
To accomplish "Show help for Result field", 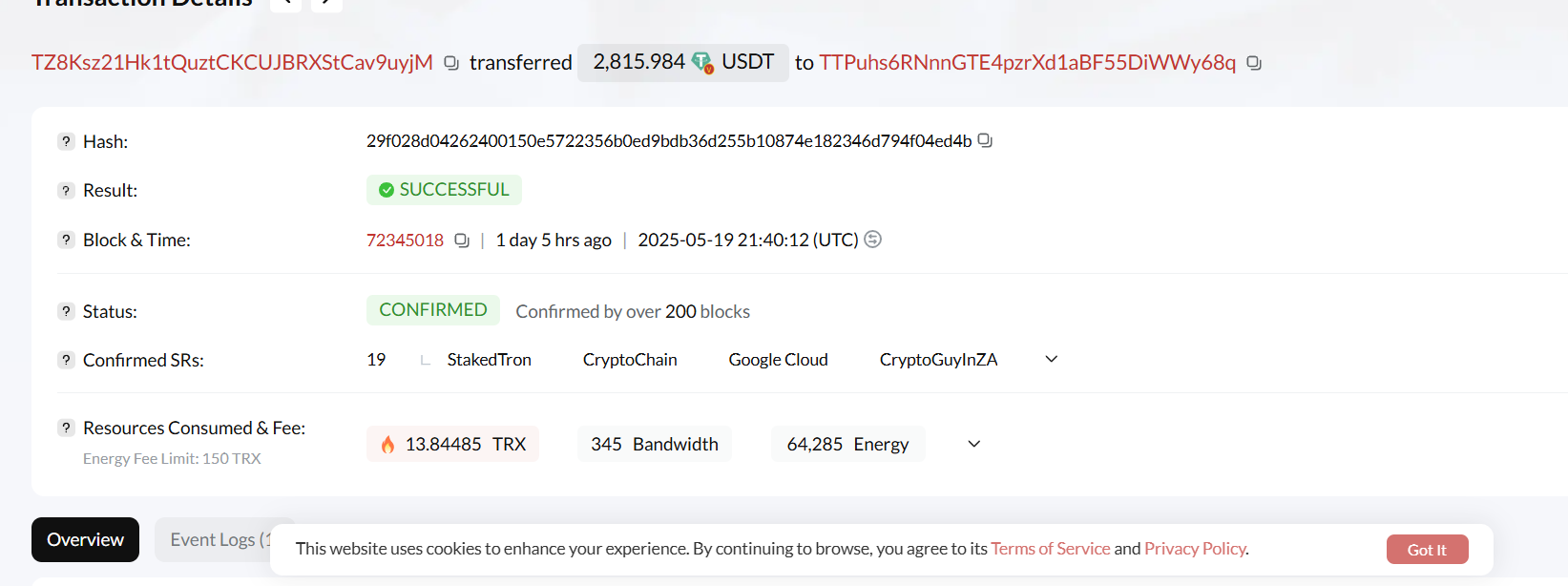I will point(66,190).
